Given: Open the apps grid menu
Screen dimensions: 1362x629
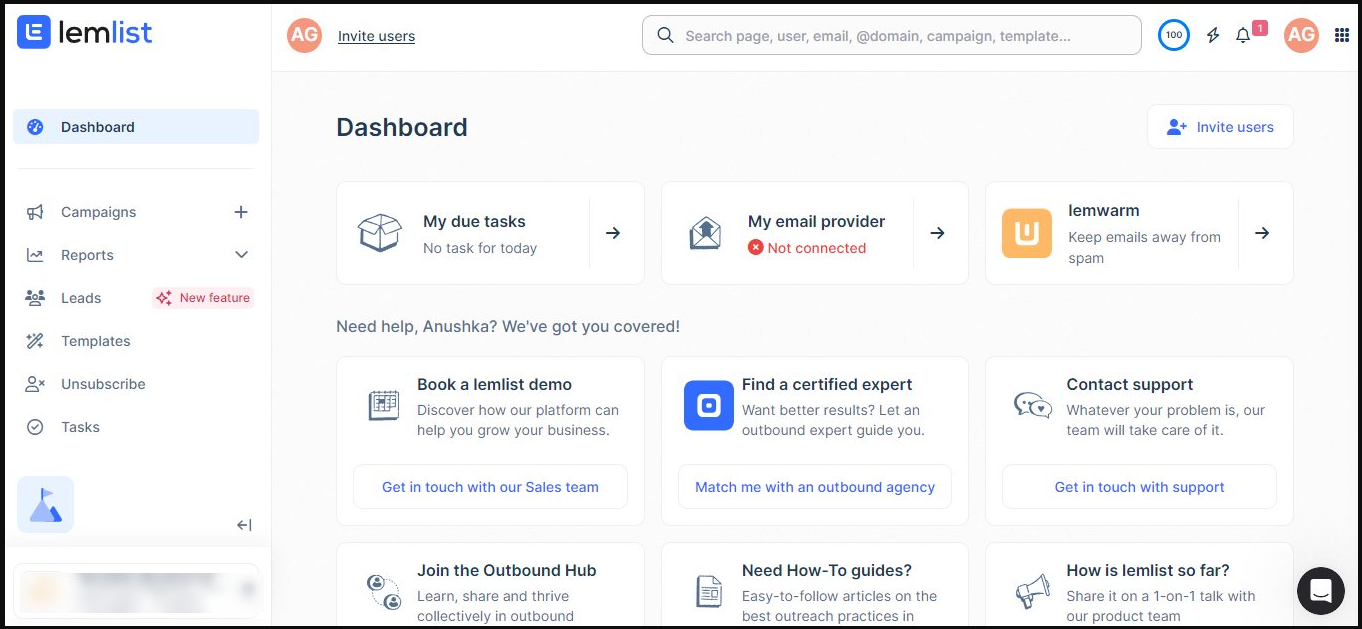Looking at the screenshot, I should (1342, 36).
